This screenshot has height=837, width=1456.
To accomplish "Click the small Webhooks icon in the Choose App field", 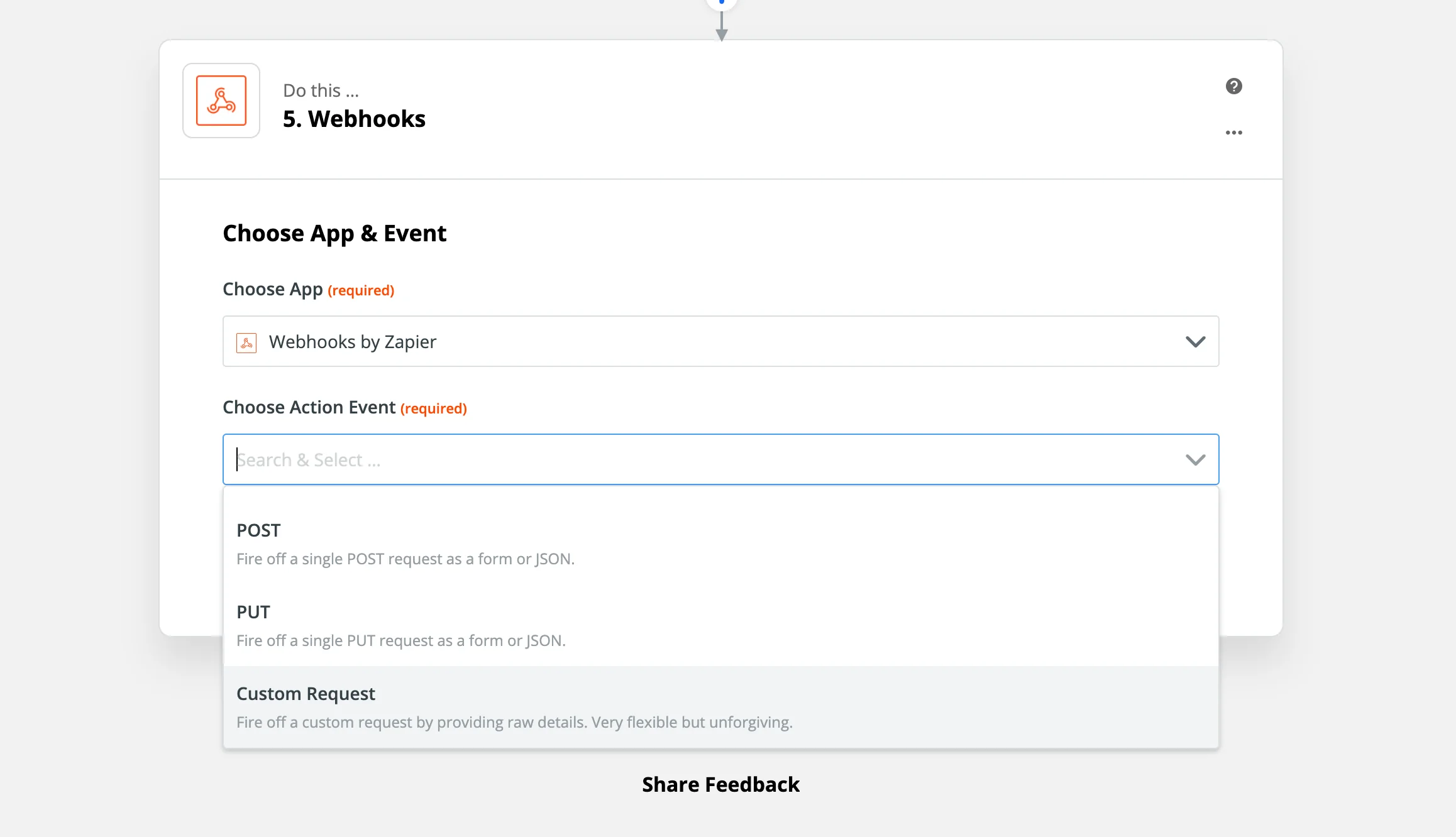I will point(246,342).
